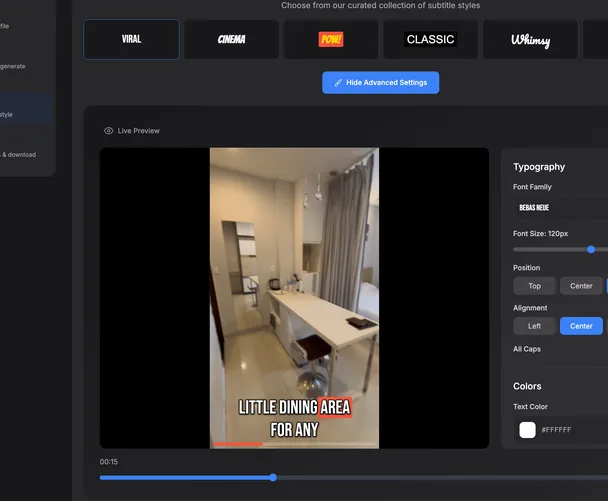This screenshot has height=501, width=608.
Task: Select Center alignment option
Action: click(581, 326)
